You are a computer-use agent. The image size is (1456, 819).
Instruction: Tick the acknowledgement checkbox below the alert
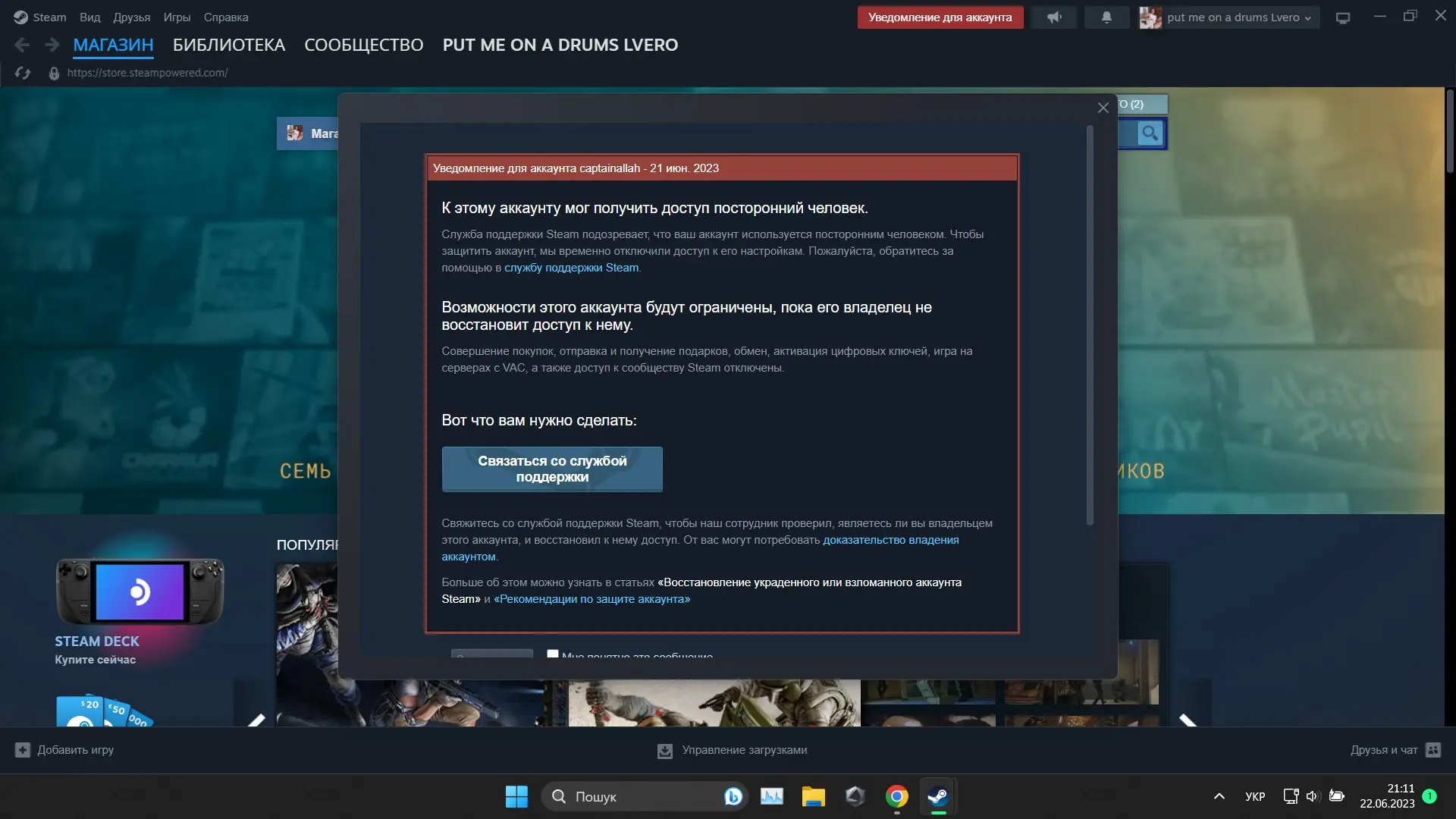(x=553, y=654)
